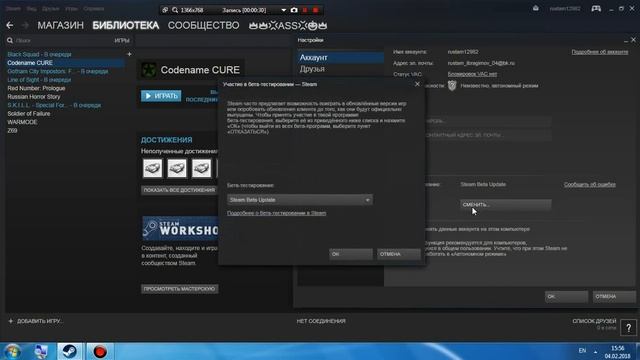Image resolution: width=640 pixels, height=360 pixels.
Task: Show hidden tray icons arrow
Action: (596, 351)
